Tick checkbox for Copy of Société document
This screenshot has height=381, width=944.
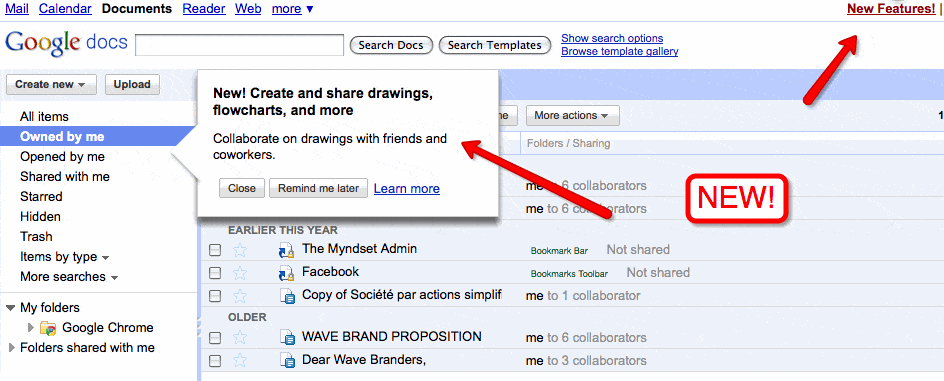pos(215,296)
